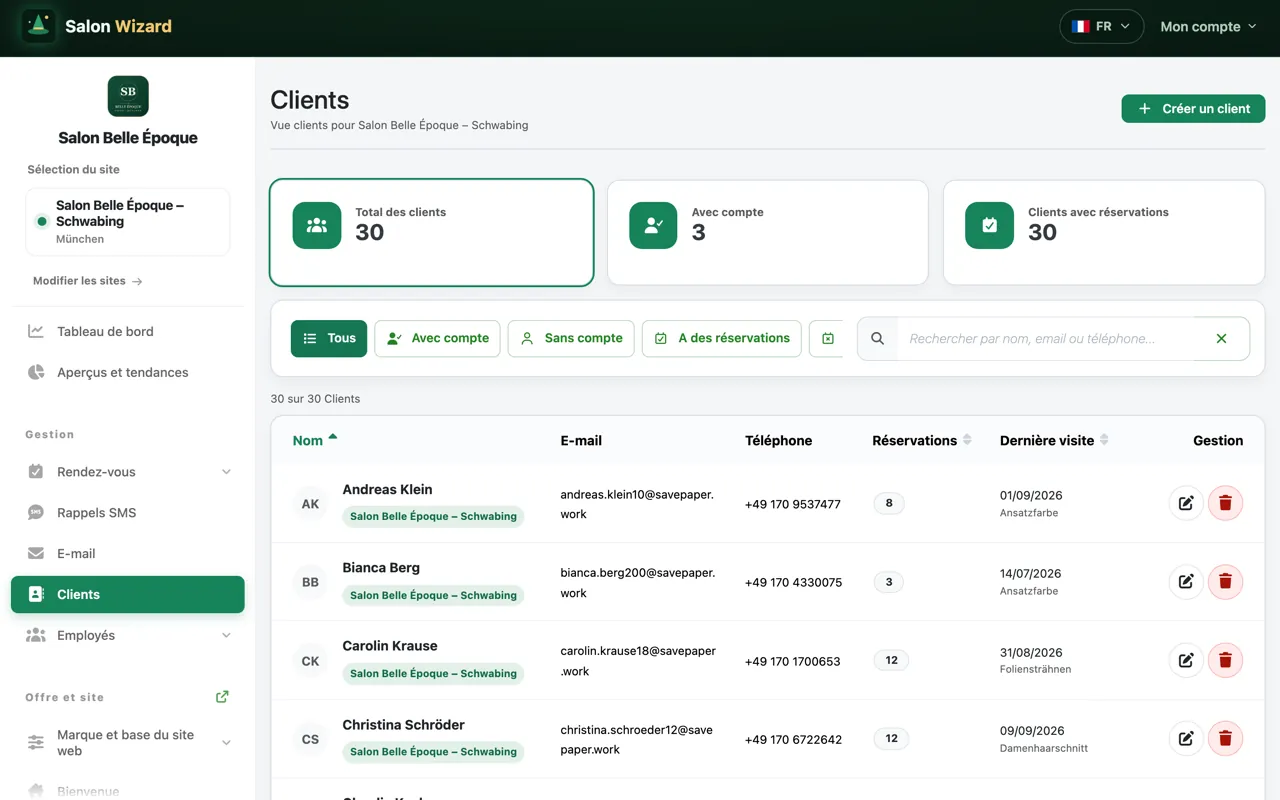Open Rappels SMS page

pos(128,512)
